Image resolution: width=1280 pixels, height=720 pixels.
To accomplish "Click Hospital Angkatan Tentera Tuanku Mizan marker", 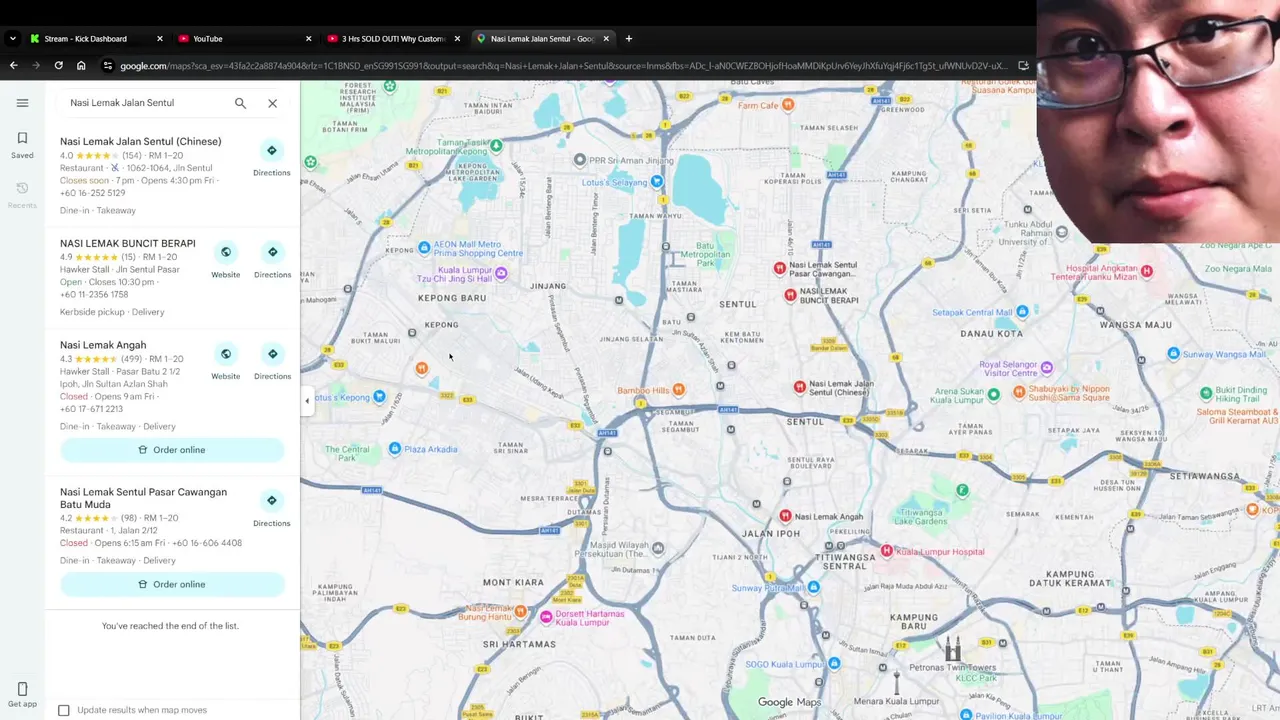I will (1147, 271).
